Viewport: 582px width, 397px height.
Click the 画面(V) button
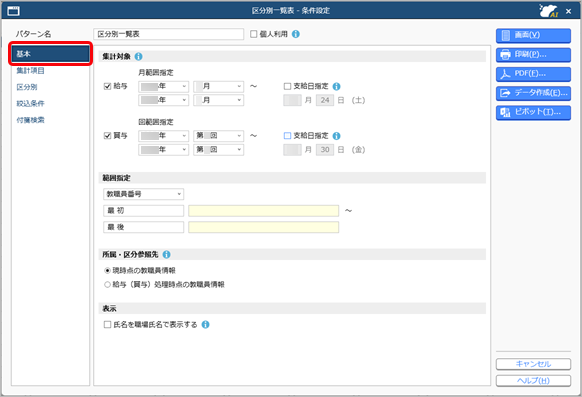(533, 36)
